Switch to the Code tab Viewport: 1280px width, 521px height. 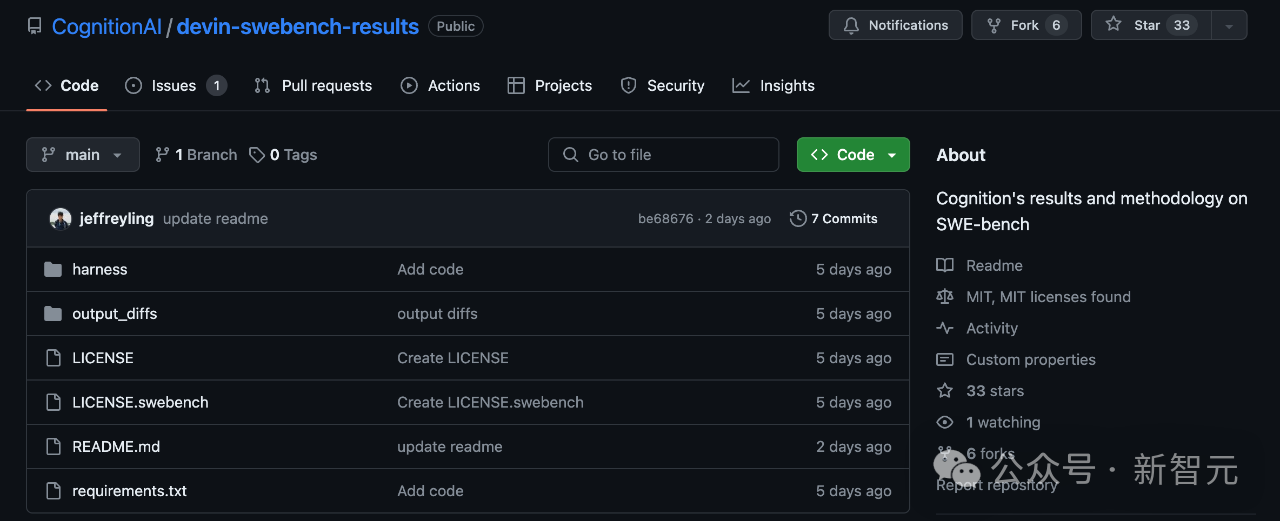coord(67,86)
